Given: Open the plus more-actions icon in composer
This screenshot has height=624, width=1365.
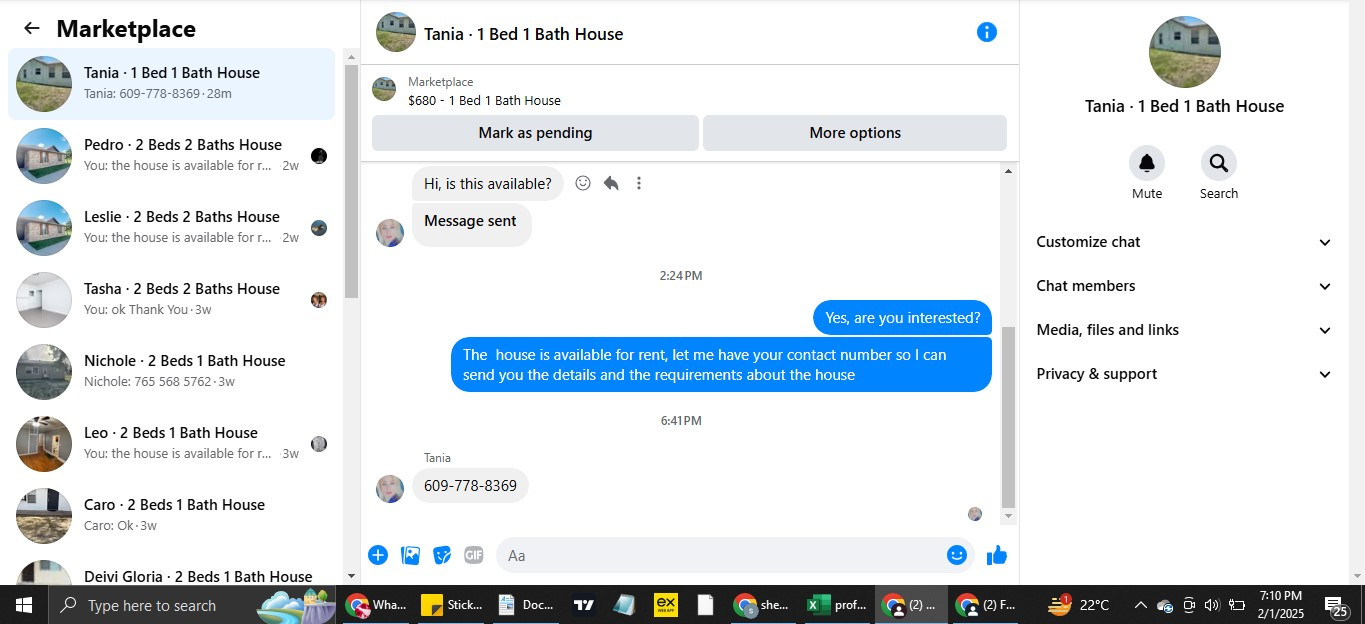Looking at the screenshot, I should tap(378, 555).
